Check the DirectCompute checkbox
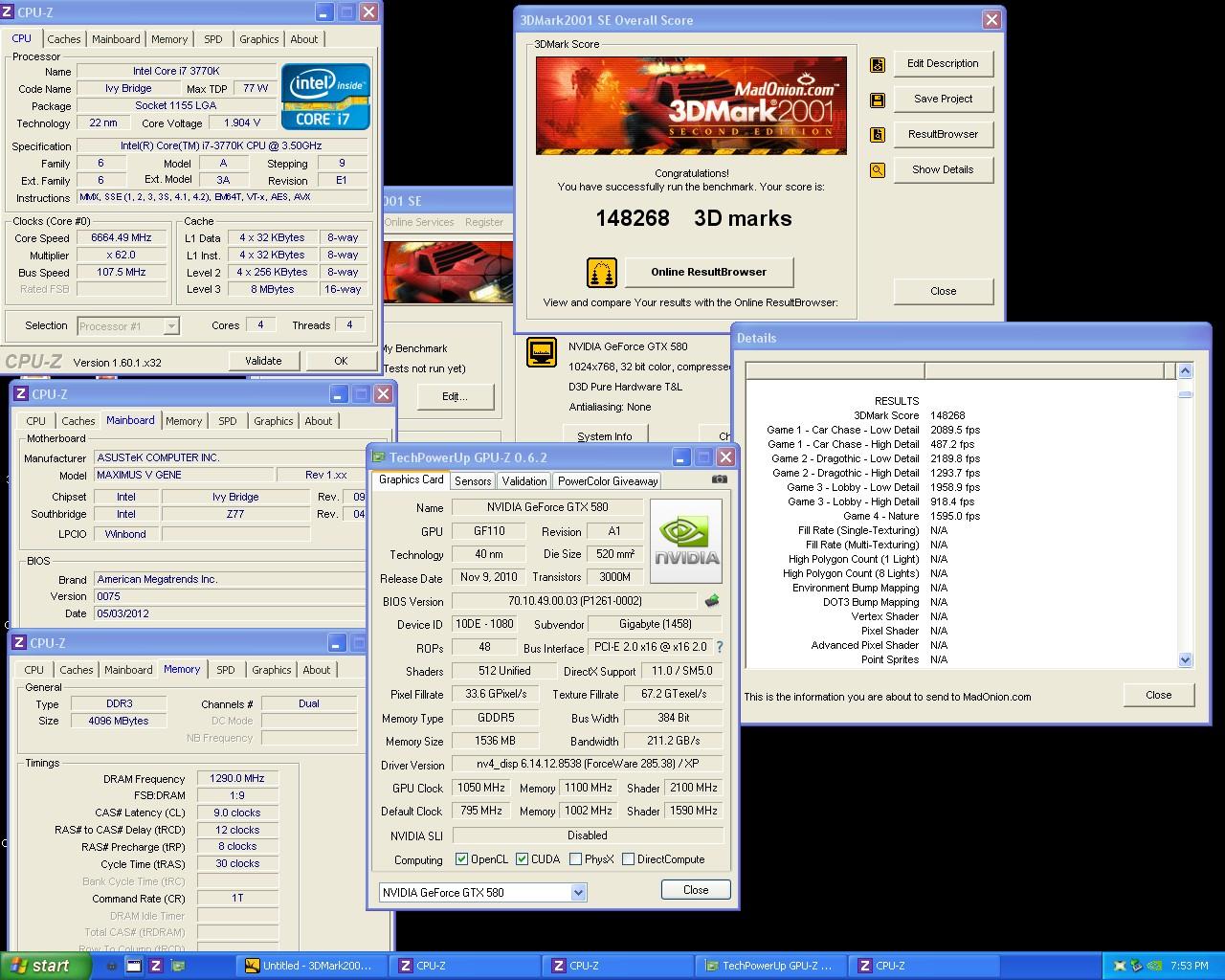This screenshot has height=980, width=1225. pos(628,859)
